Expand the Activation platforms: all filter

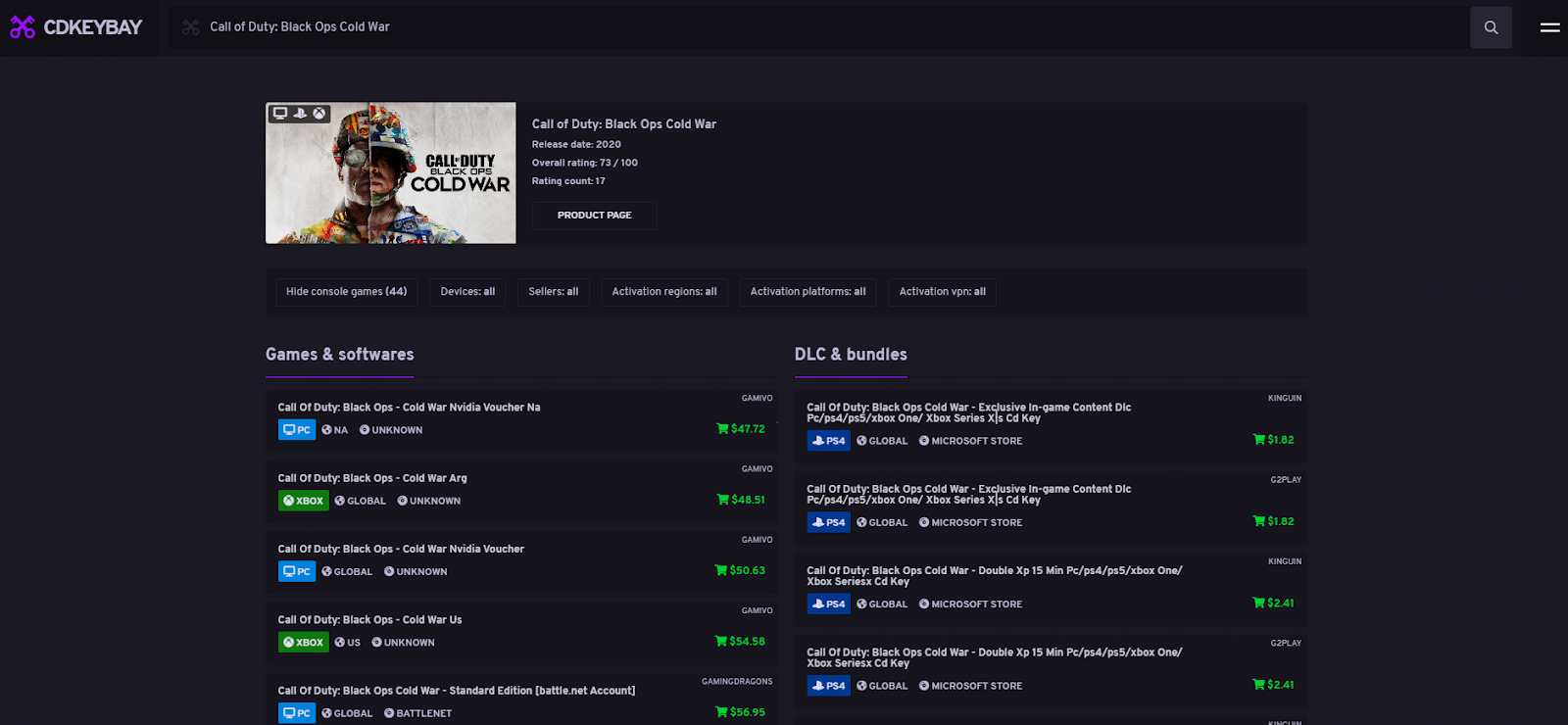(808, 292)
